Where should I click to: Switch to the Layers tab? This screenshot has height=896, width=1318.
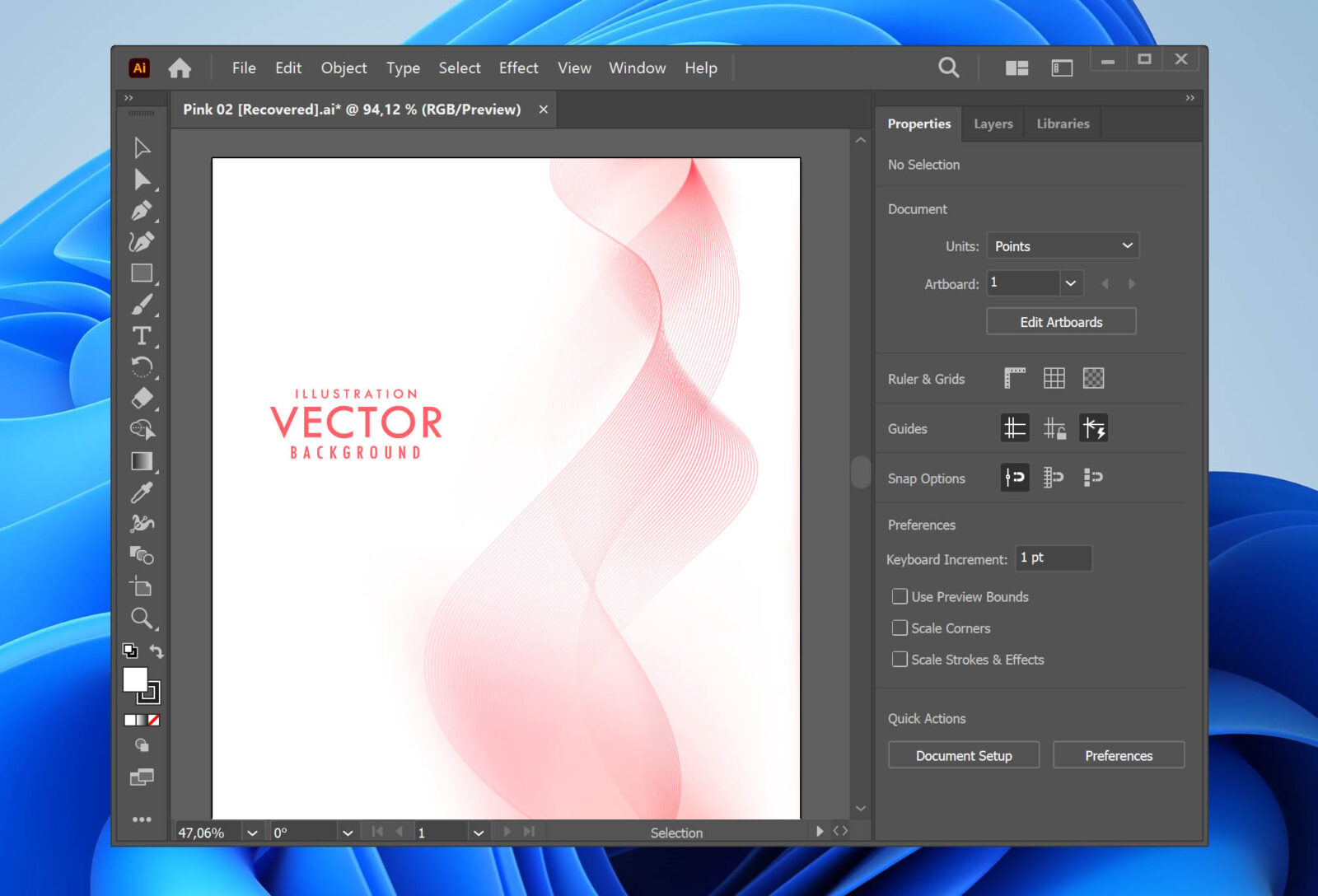(x=993, y=124)
